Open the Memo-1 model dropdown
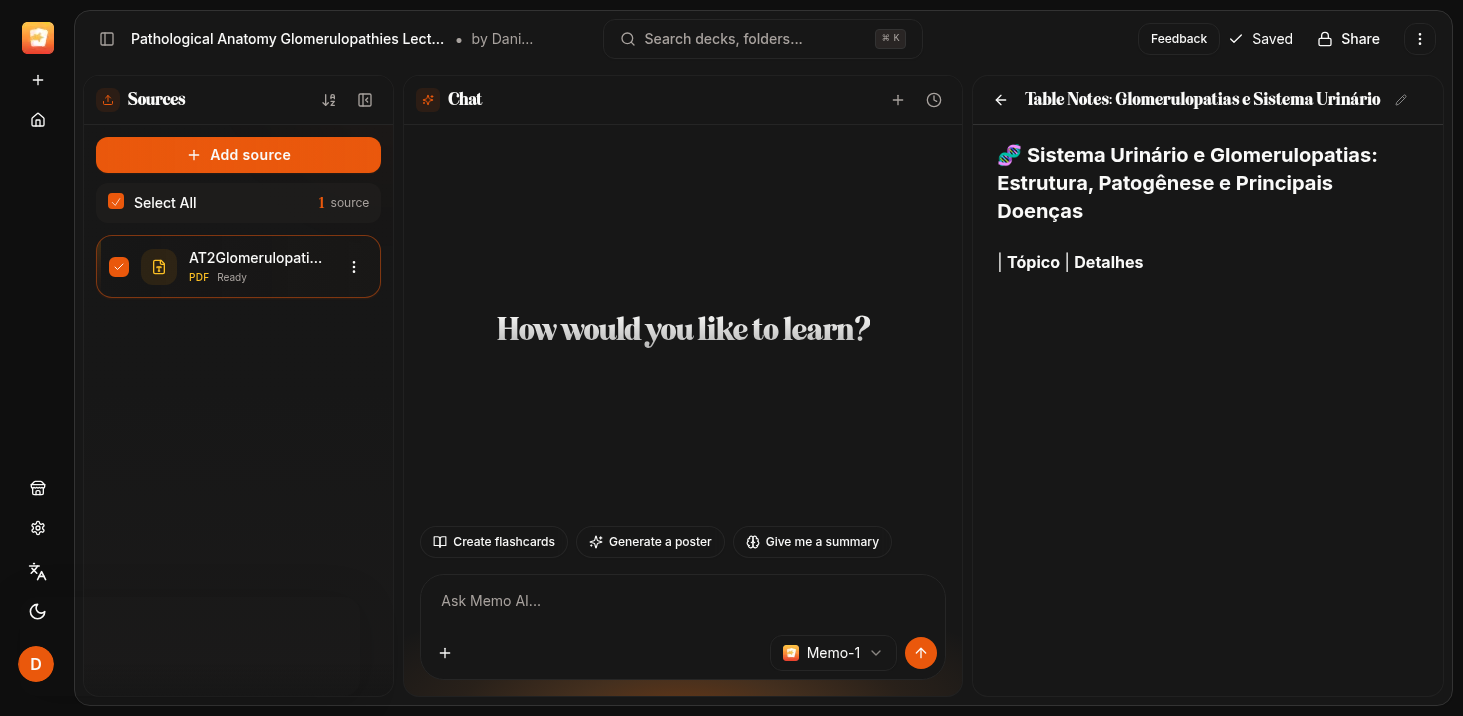Viewport: 1463px width, 716px height. point(833,653)
